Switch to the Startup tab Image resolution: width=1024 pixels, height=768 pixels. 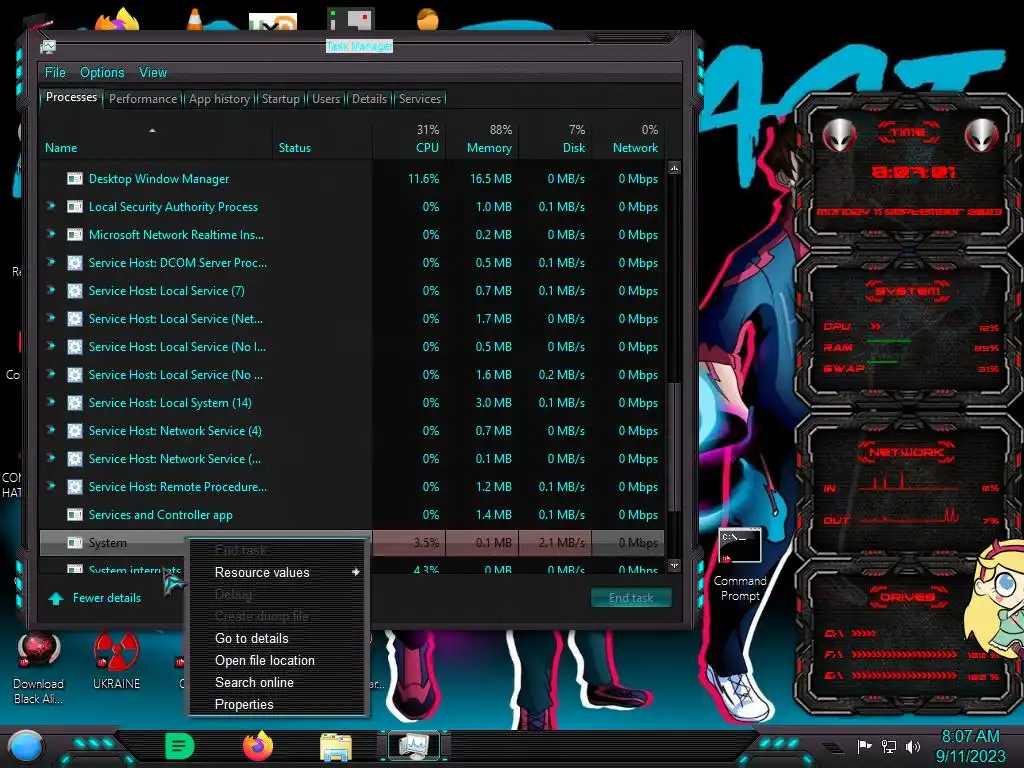coord(280,99)
